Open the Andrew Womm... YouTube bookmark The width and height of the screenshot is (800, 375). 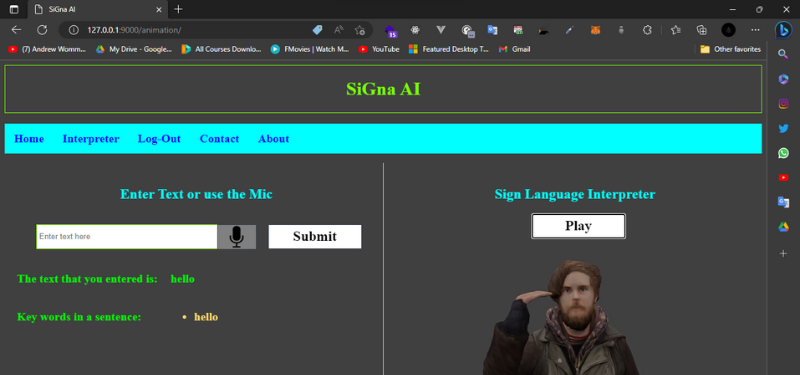47,49
